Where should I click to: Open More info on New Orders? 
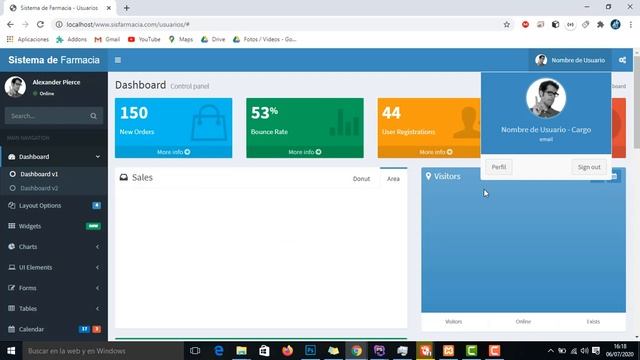pos(173,152)
